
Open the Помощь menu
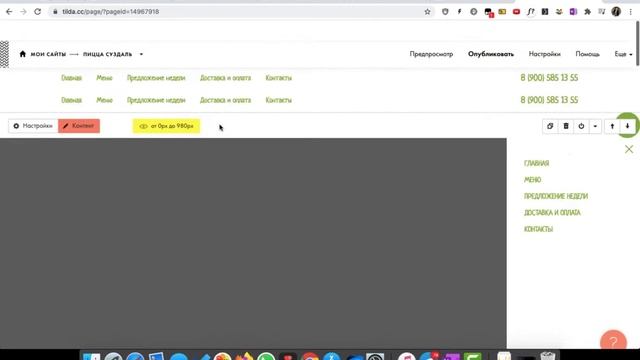(x=587, y=54)
